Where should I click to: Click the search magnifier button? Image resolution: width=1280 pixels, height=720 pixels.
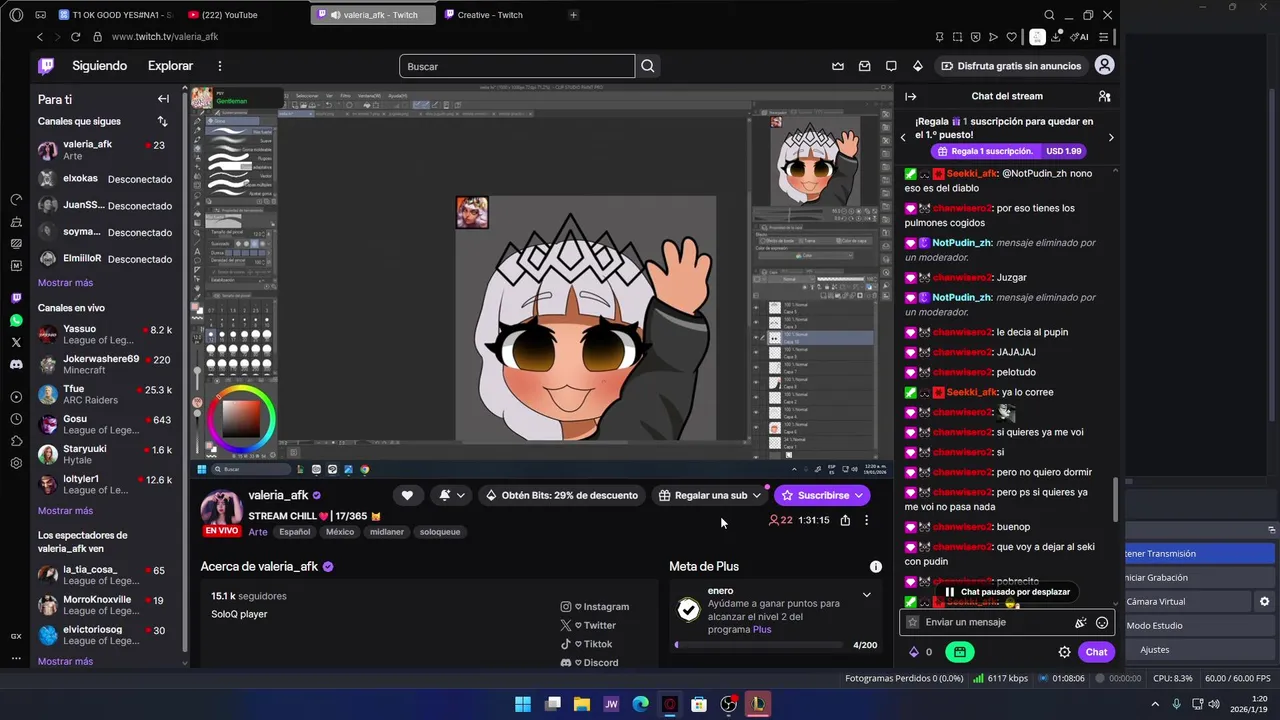click(648, 66)
